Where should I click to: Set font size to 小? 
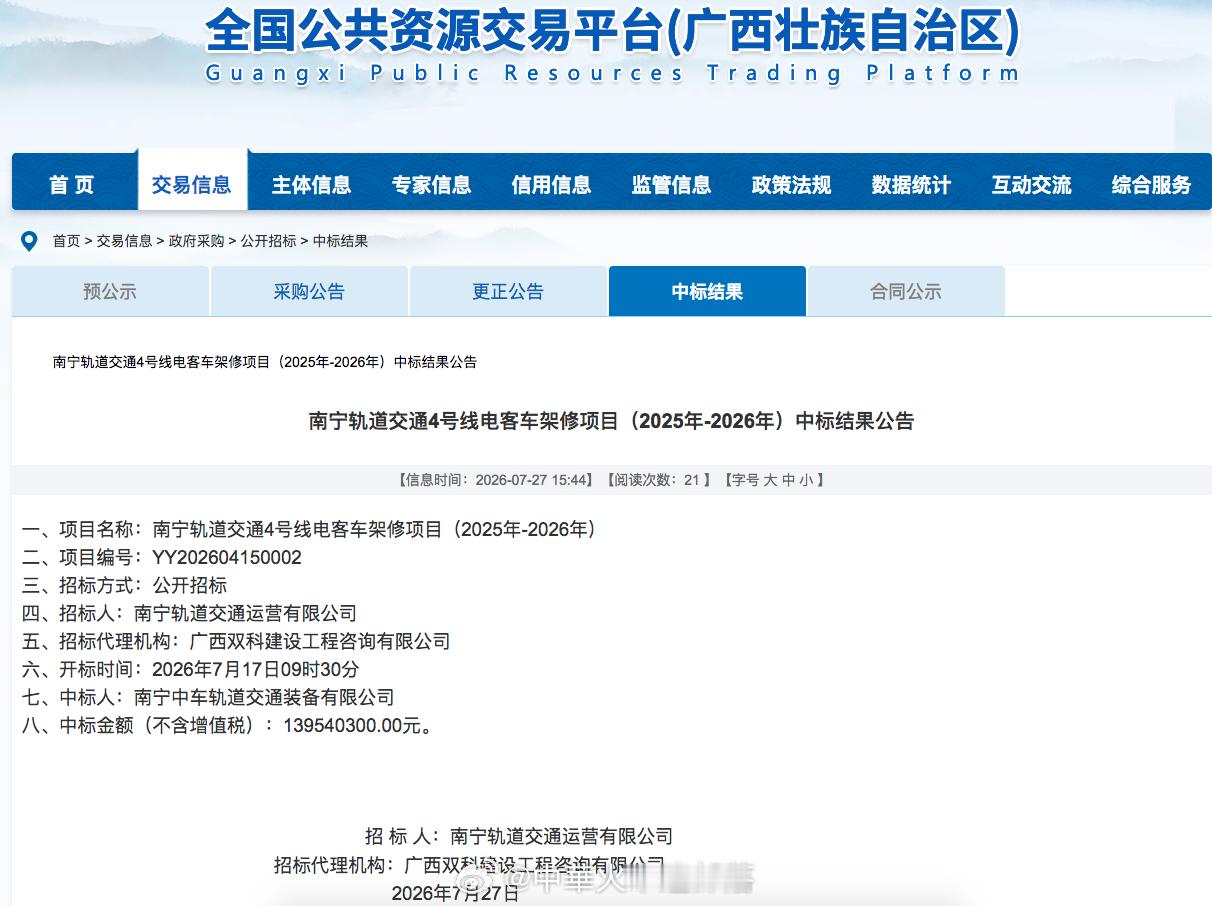(x=806, y=480)
